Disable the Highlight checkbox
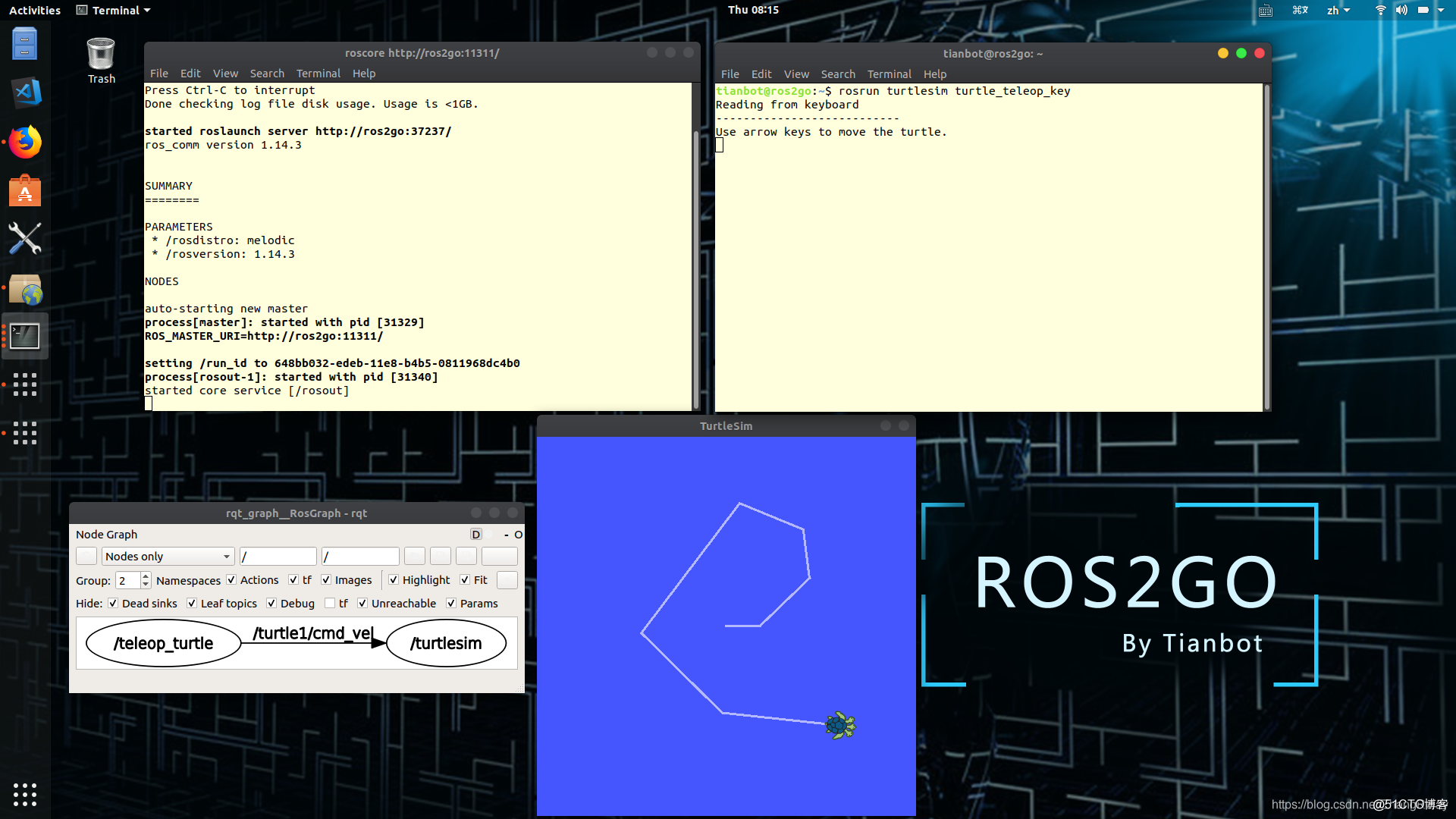Screen dimensions: 1456x819 (x=394, y=580)
